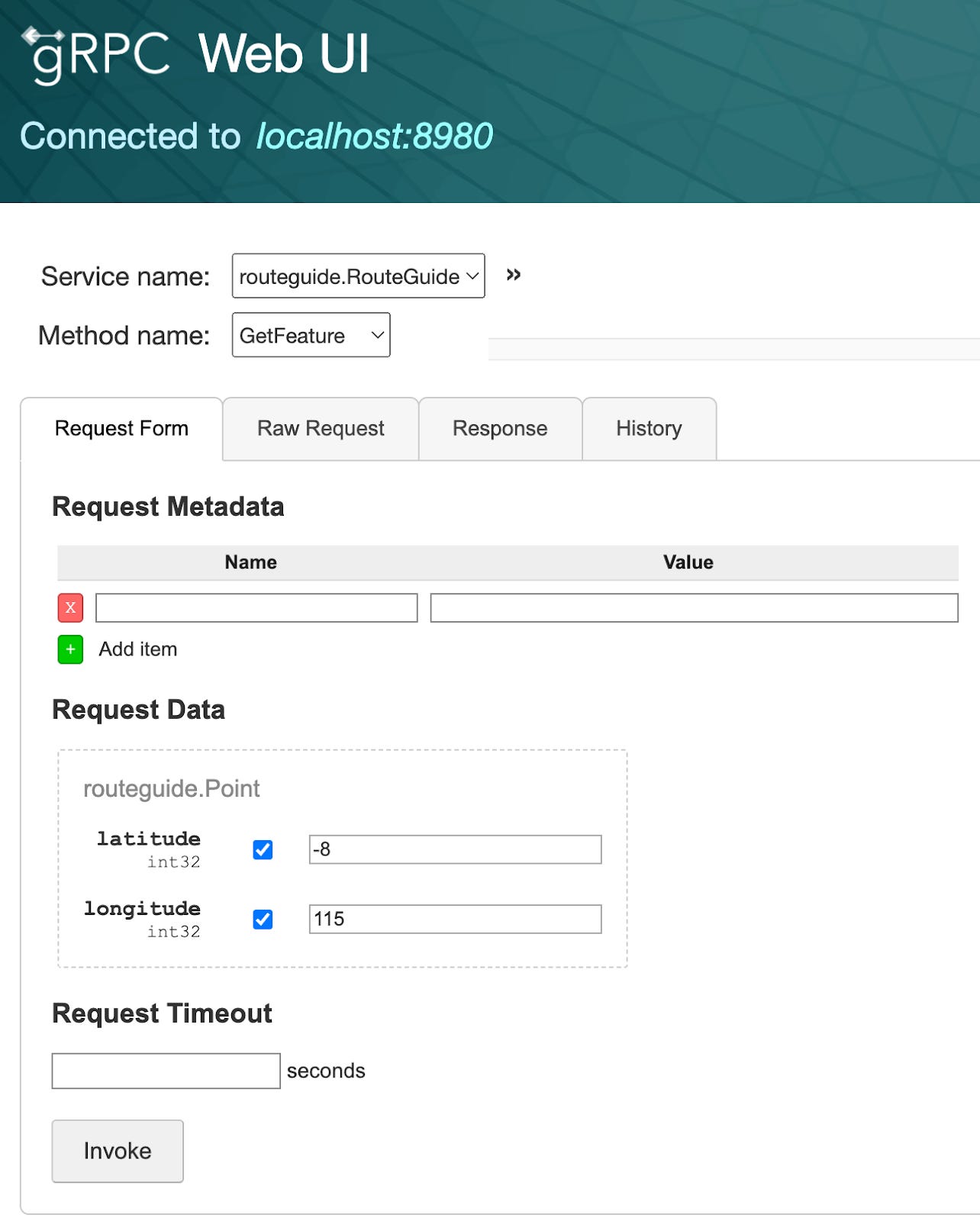Screen dimensions: 980x1221
Task: Click the Add item label
Action: (138, 649)
